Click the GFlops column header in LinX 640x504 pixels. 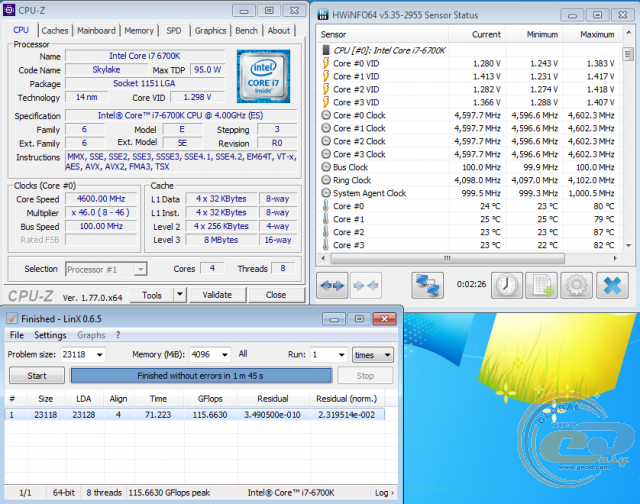point(210,399)
